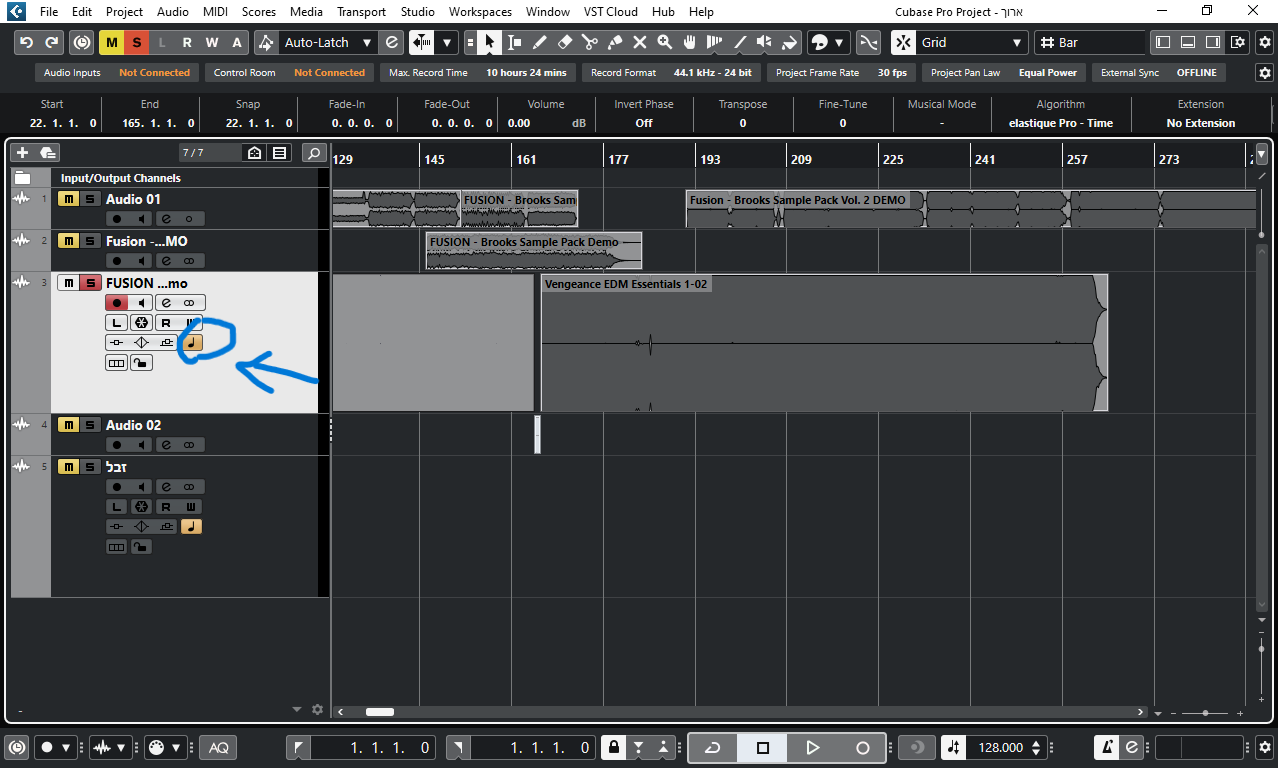
Task: Click the Add Track plus button
Action: point(22,153)
